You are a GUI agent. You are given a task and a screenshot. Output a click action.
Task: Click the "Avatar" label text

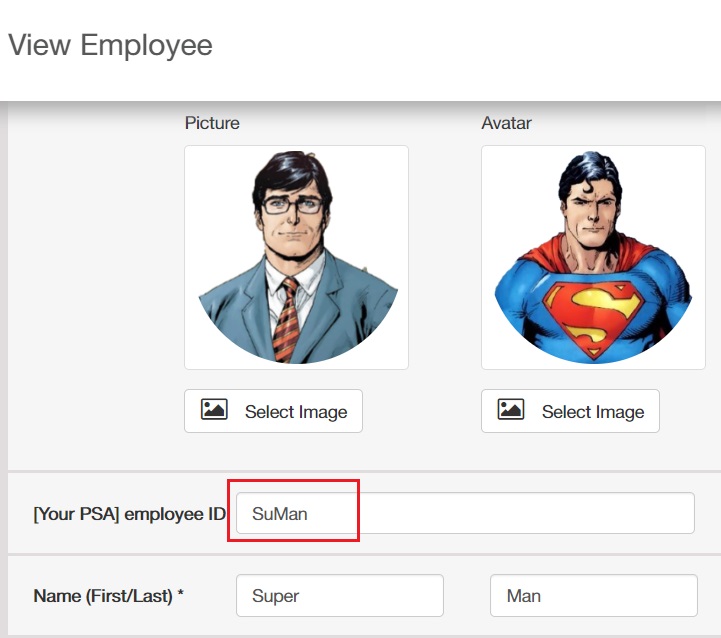pos(506,123)
